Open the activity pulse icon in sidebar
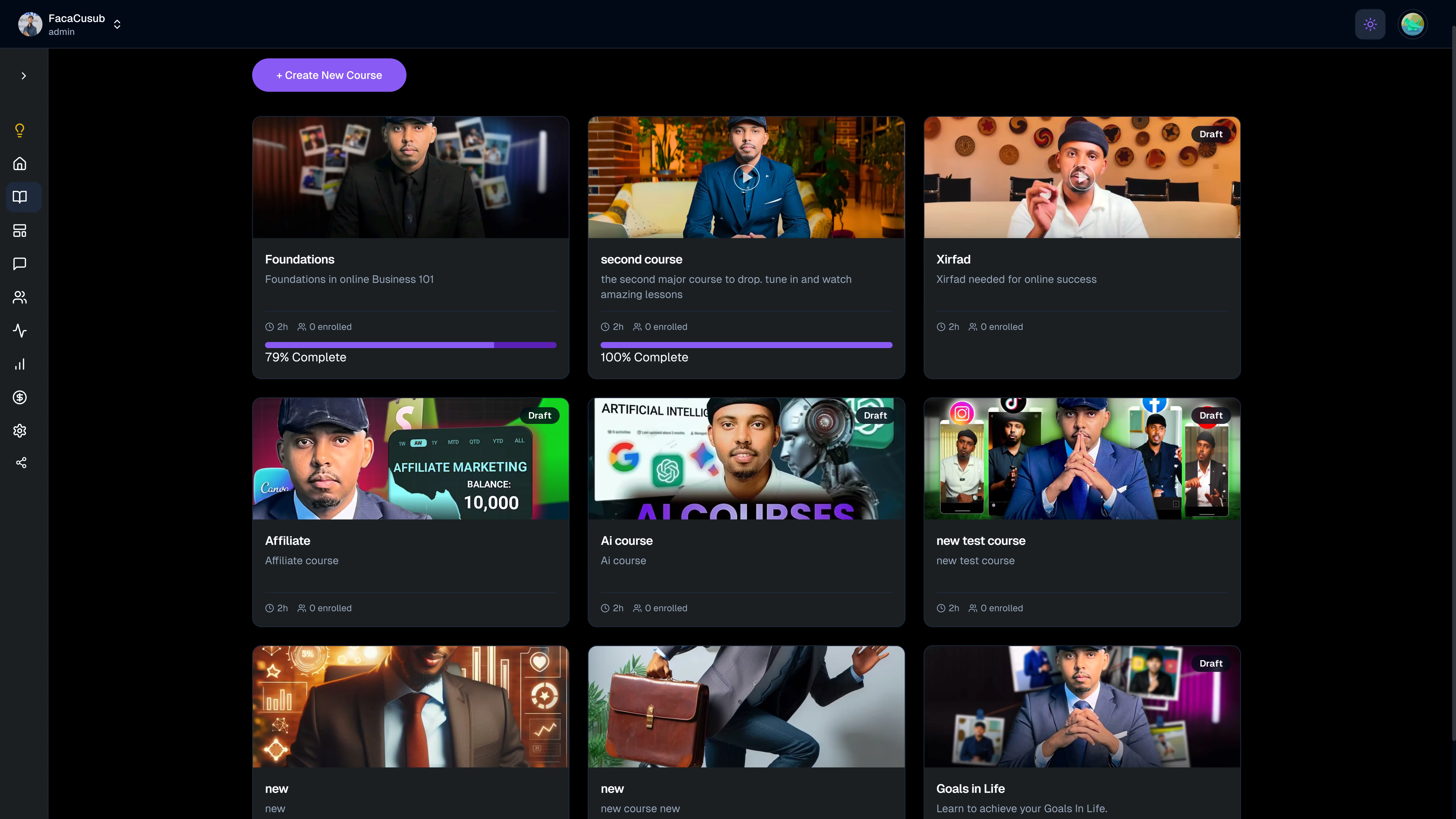This screenshot has height=819, width=1456. (x=20, y=331)
